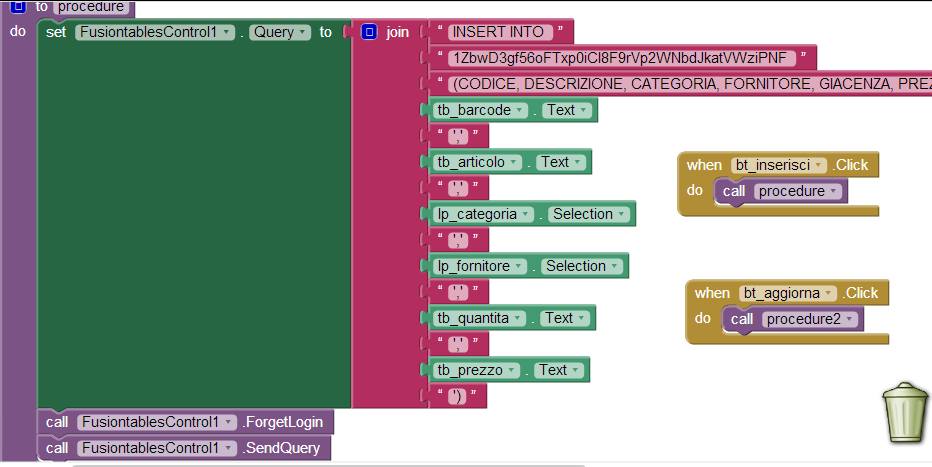Edit the (CODICE, DESCRIZIONE, CATEGORIA column list string
The image size is (932, 467).
[689, 84]
